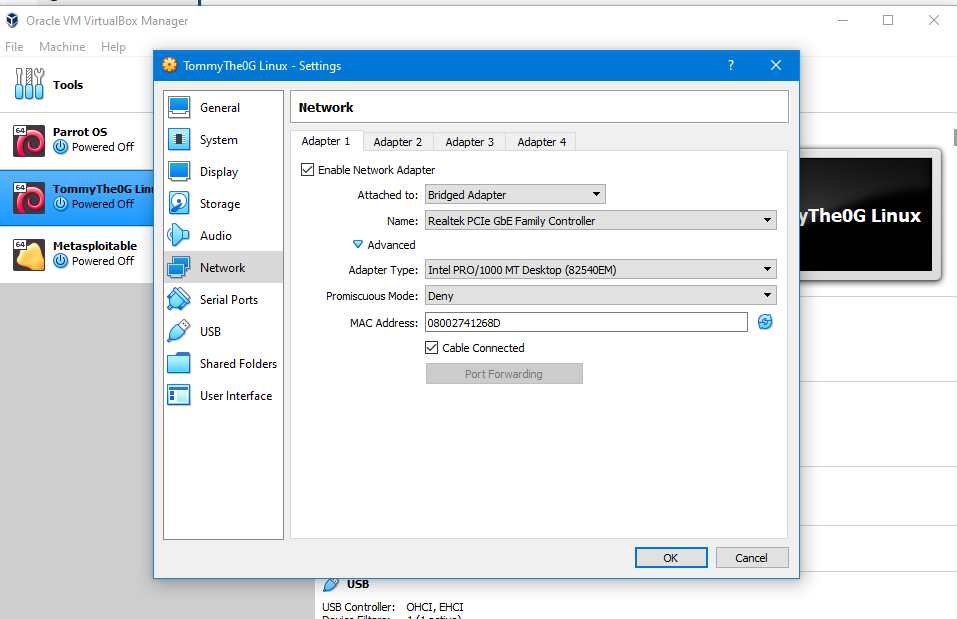The image size is (957, 619).
Task: Click the Storage label in settings list
Action: (x=220, y=204)
